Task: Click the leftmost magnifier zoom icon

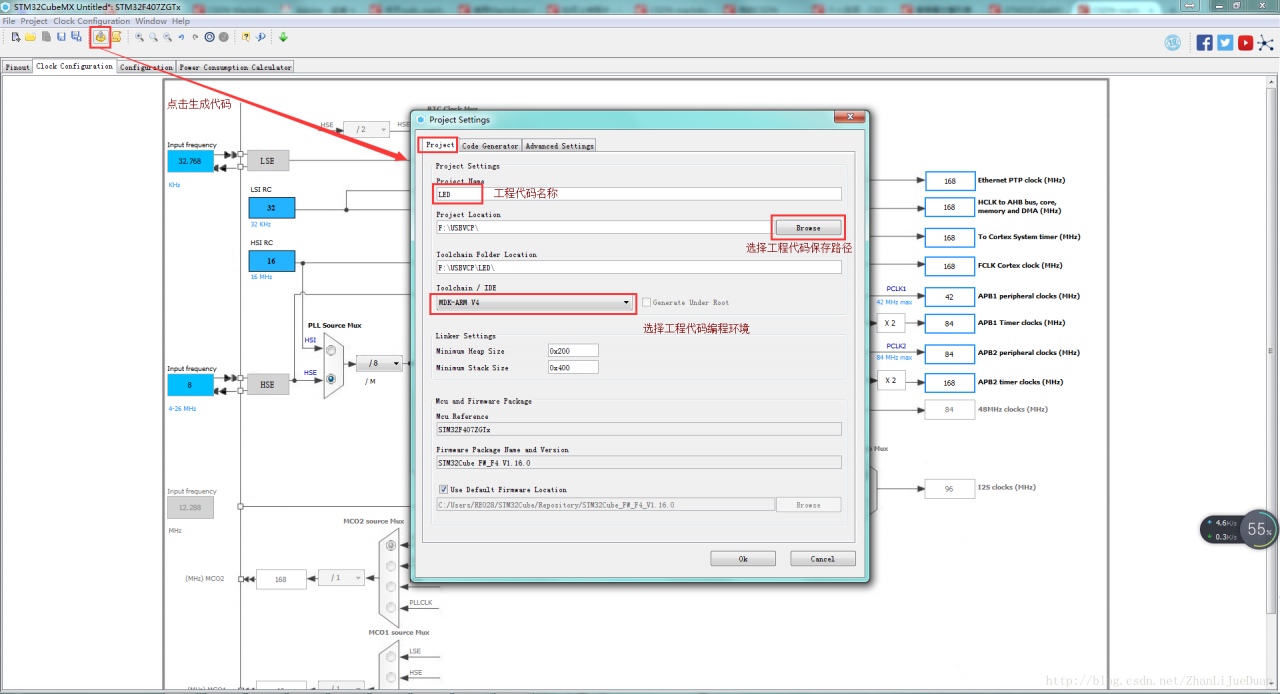Action: pos(140,37)
